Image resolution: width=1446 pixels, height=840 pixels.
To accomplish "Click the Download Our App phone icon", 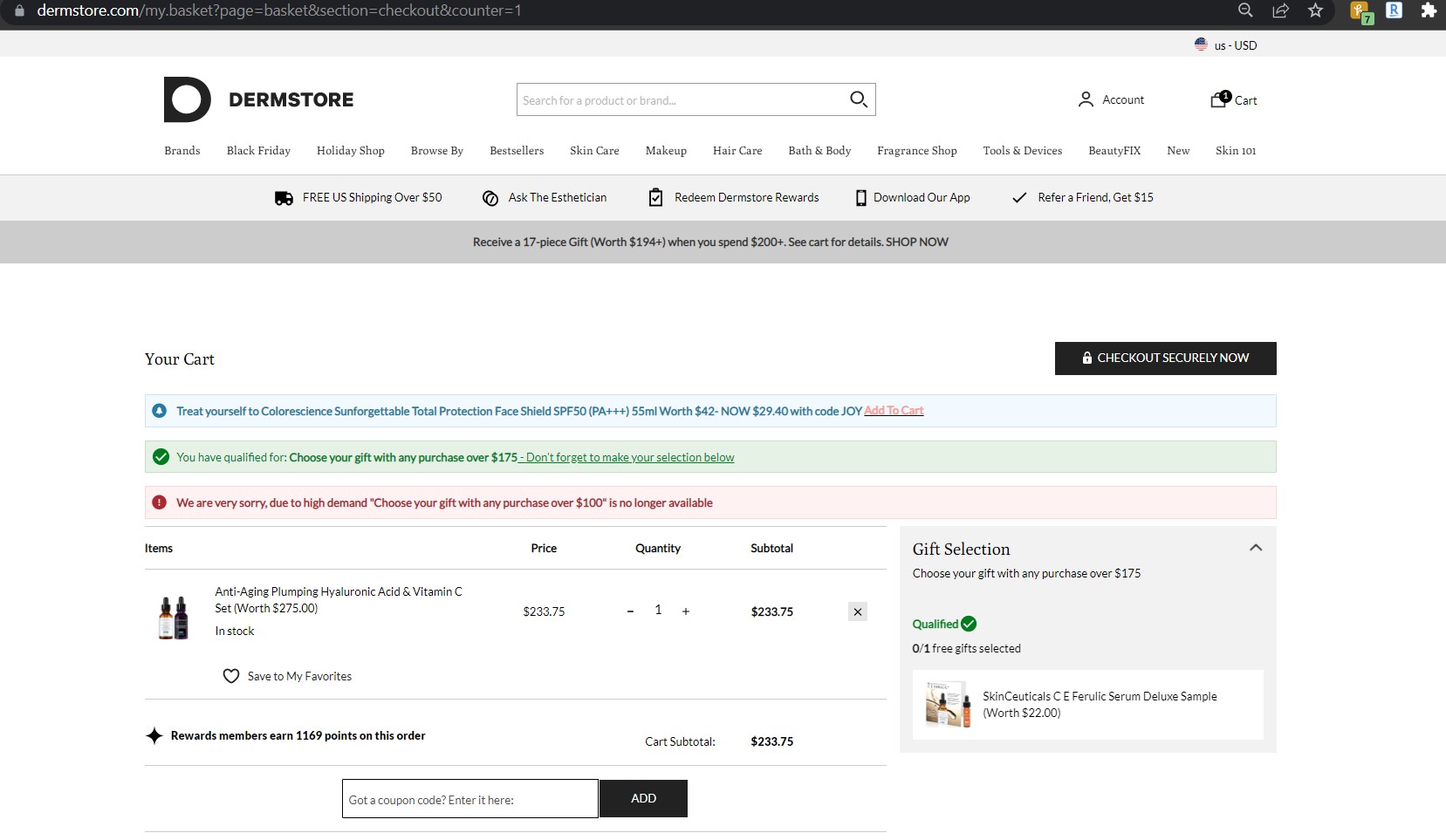I will [x=860, y=197].
